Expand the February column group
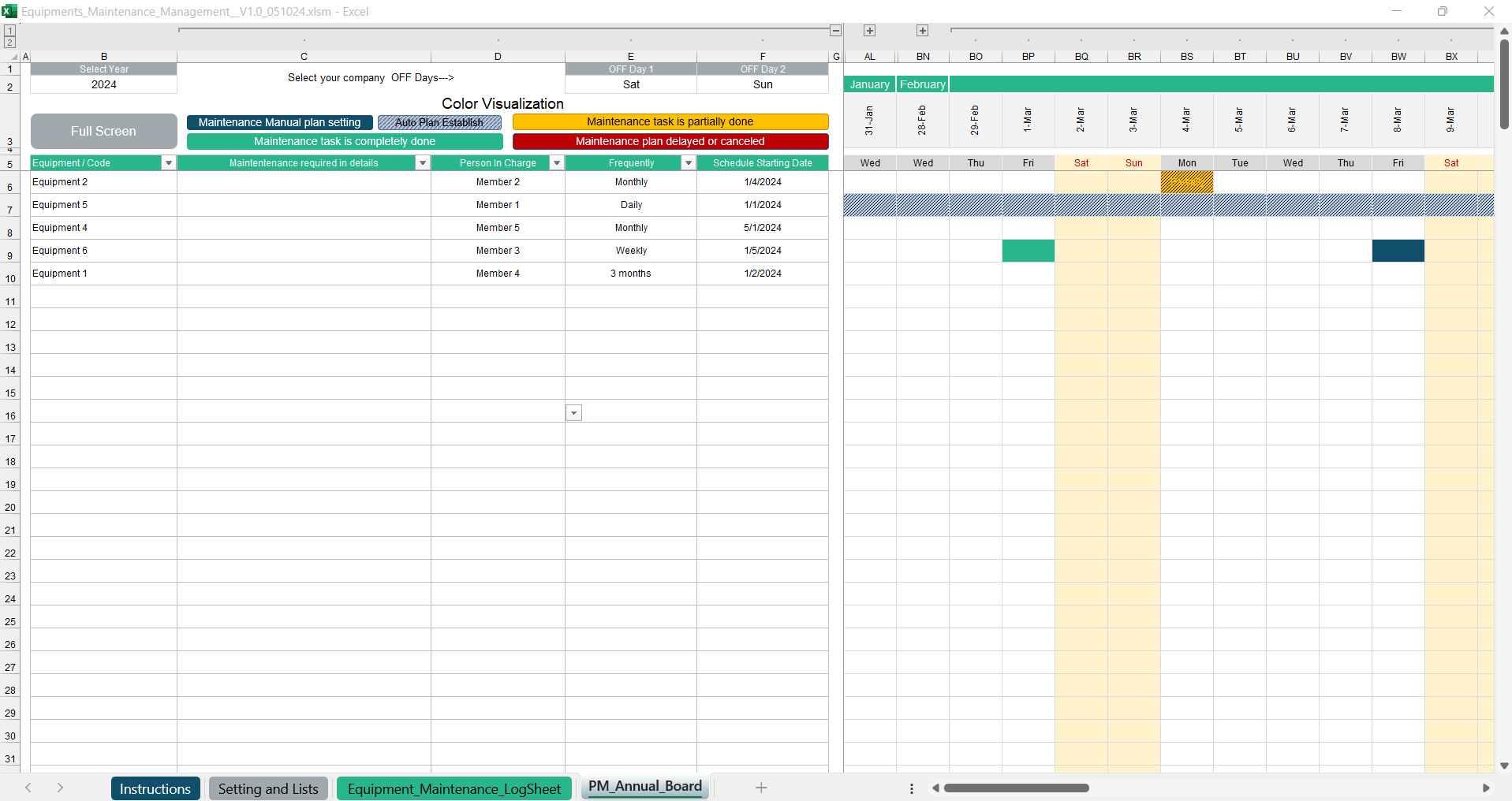The height and width of the screenshot is (801, 1512). pyautogui.click(x=922, y=31)
